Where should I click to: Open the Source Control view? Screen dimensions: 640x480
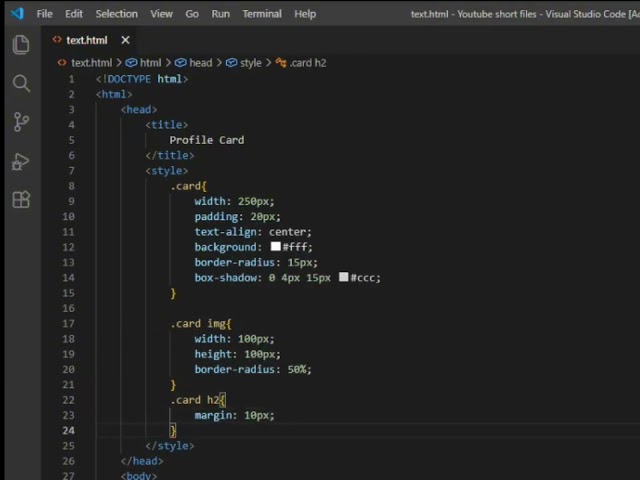coord(21,122)
